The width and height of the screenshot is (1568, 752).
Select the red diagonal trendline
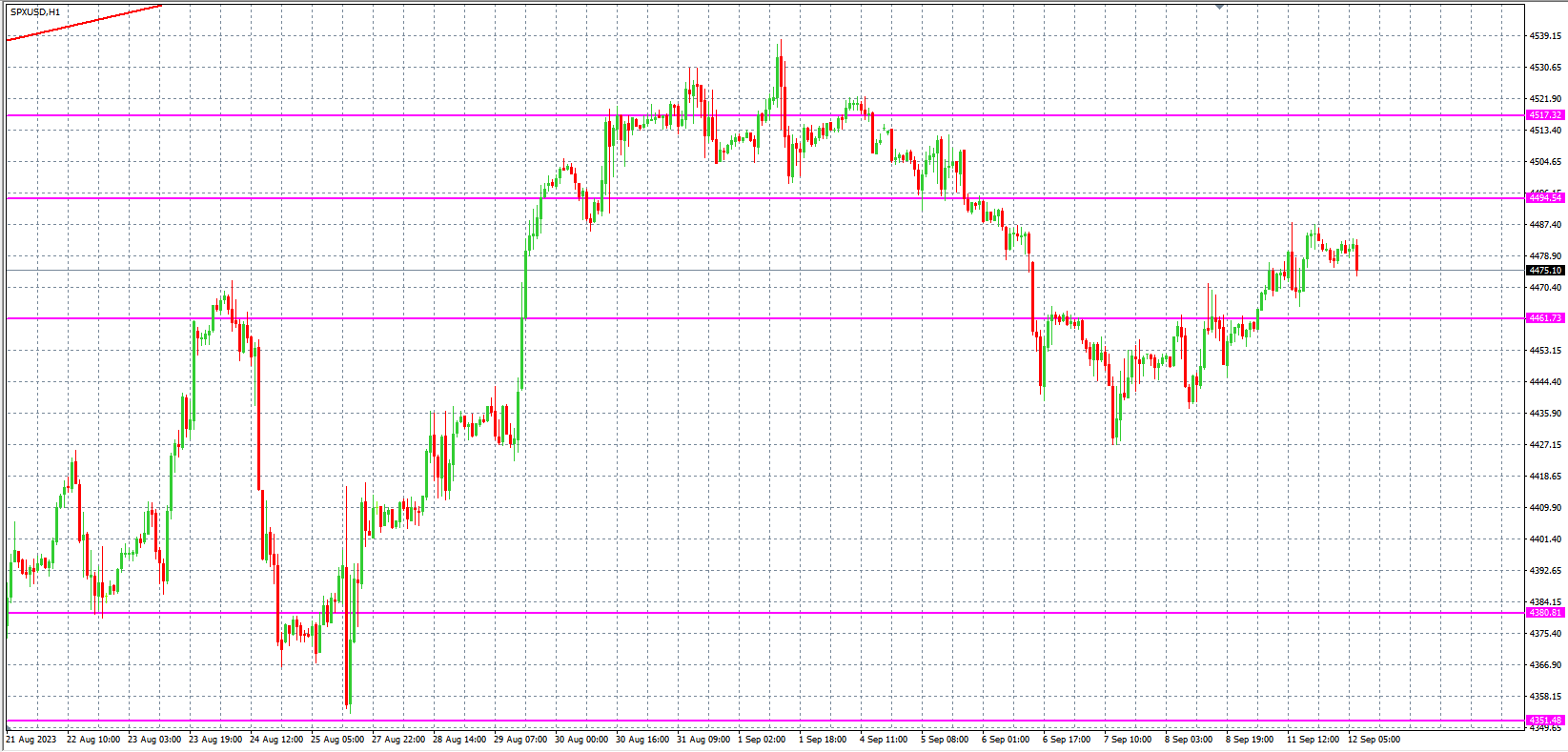(x=86, y=22)
